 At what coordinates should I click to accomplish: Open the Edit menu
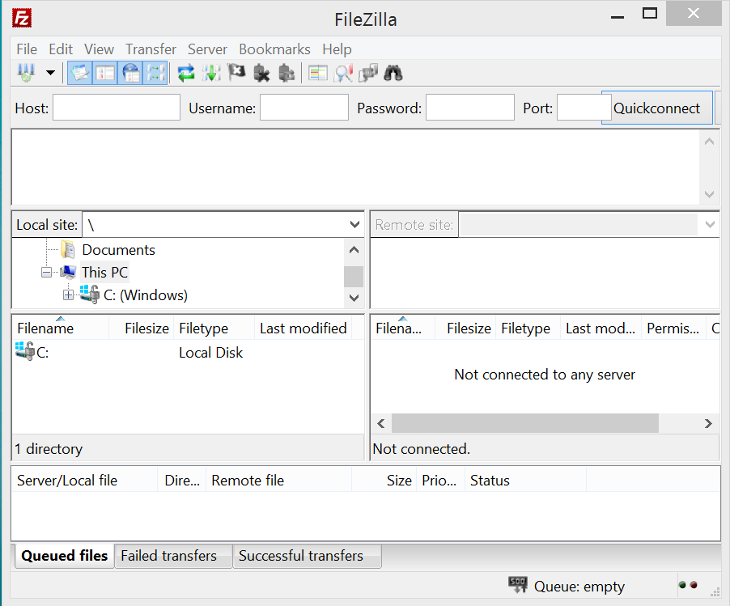[x=61, y=49]
